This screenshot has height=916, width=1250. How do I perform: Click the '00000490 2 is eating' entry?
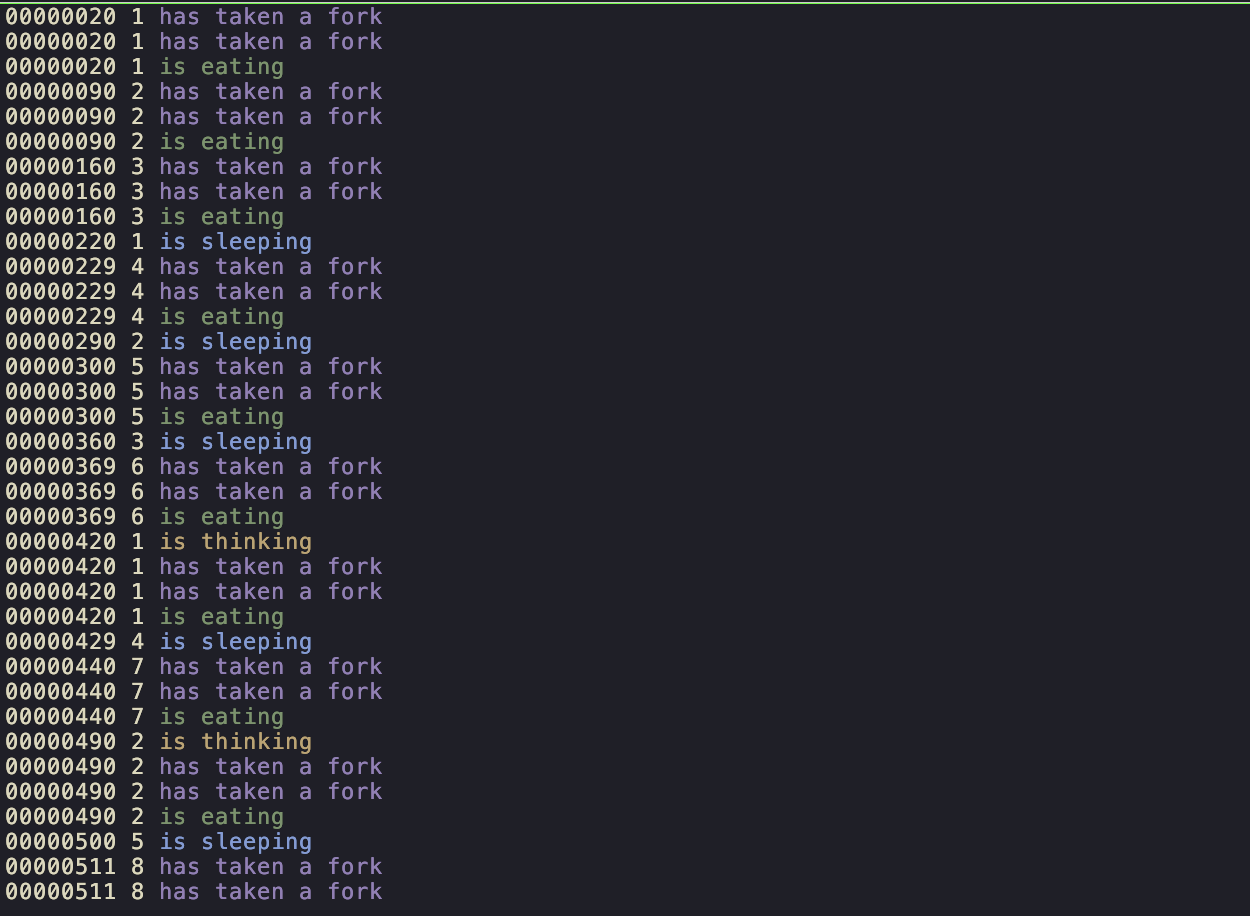point(145,817)
